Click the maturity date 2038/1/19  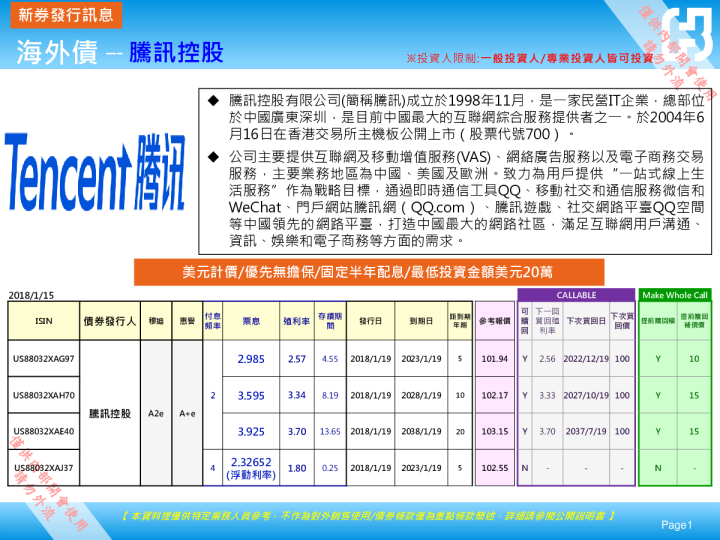(421, 431)
